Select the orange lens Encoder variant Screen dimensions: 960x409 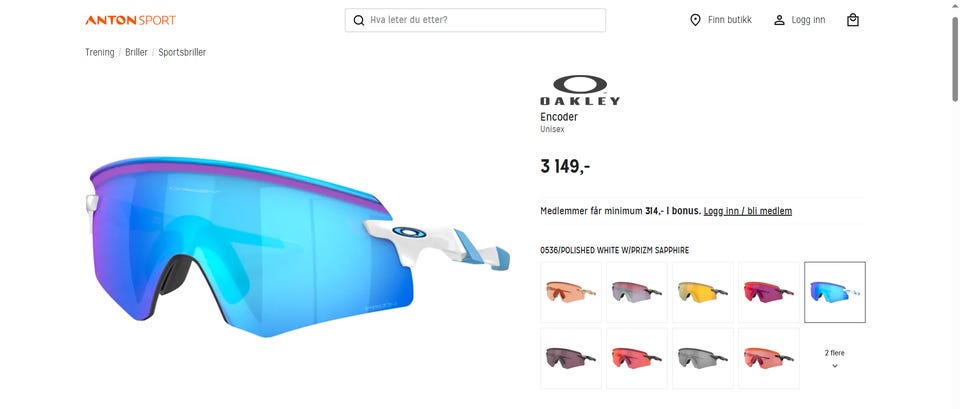coord(571,292)
